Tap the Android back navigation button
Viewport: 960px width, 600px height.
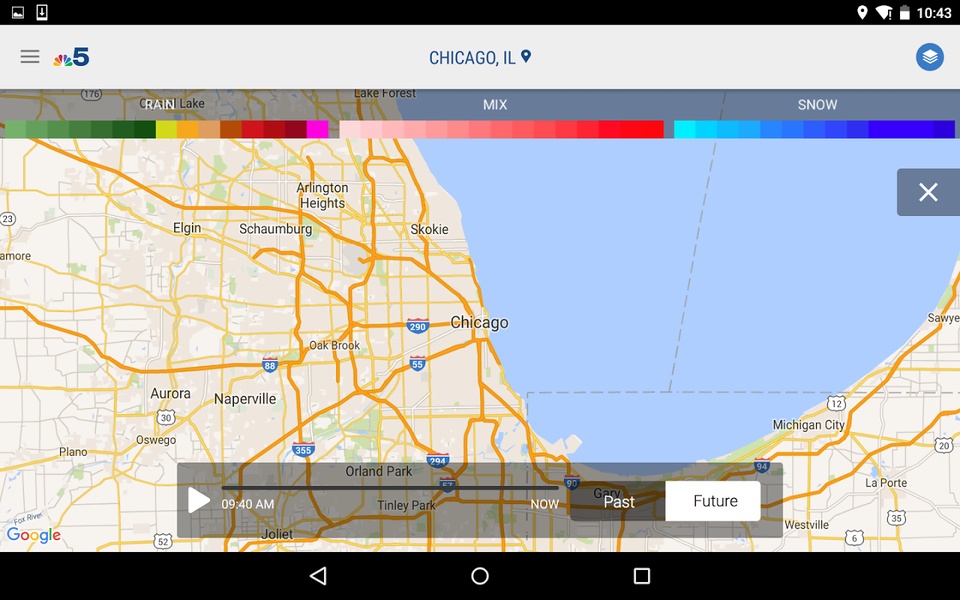[x=318, y=576]
